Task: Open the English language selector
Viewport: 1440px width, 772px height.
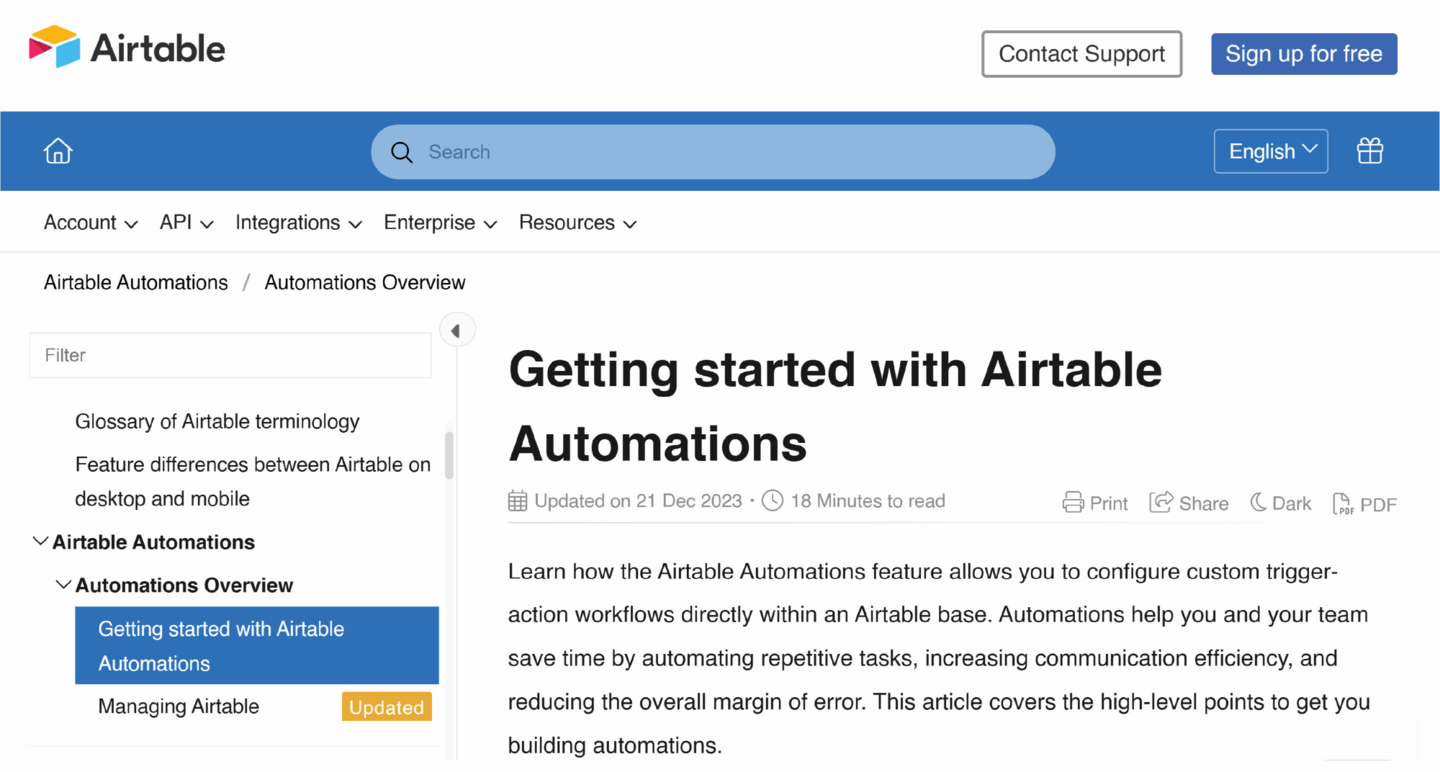Action: coord(1271,151)
